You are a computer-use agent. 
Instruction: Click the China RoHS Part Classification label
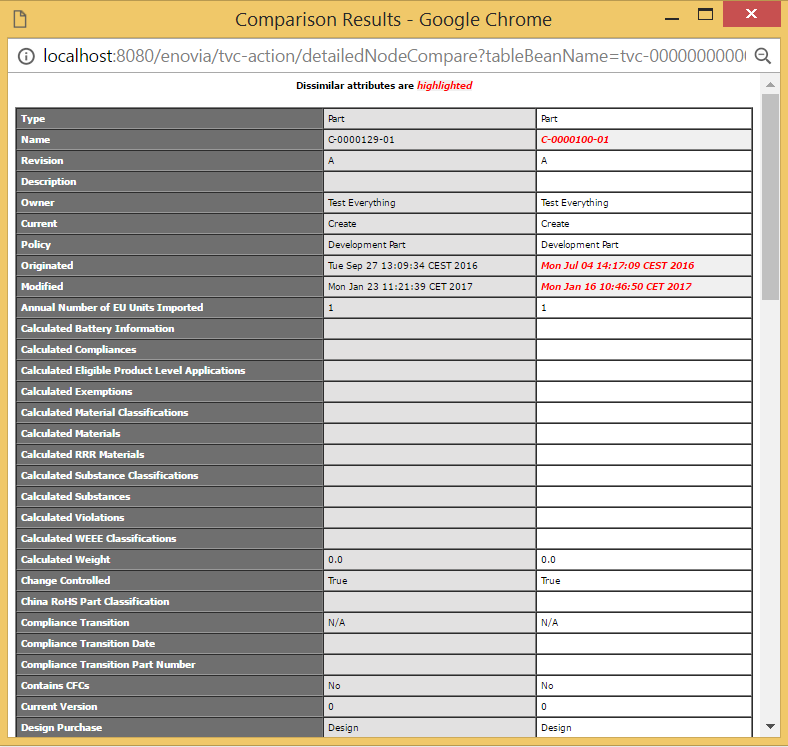(95, 602)
